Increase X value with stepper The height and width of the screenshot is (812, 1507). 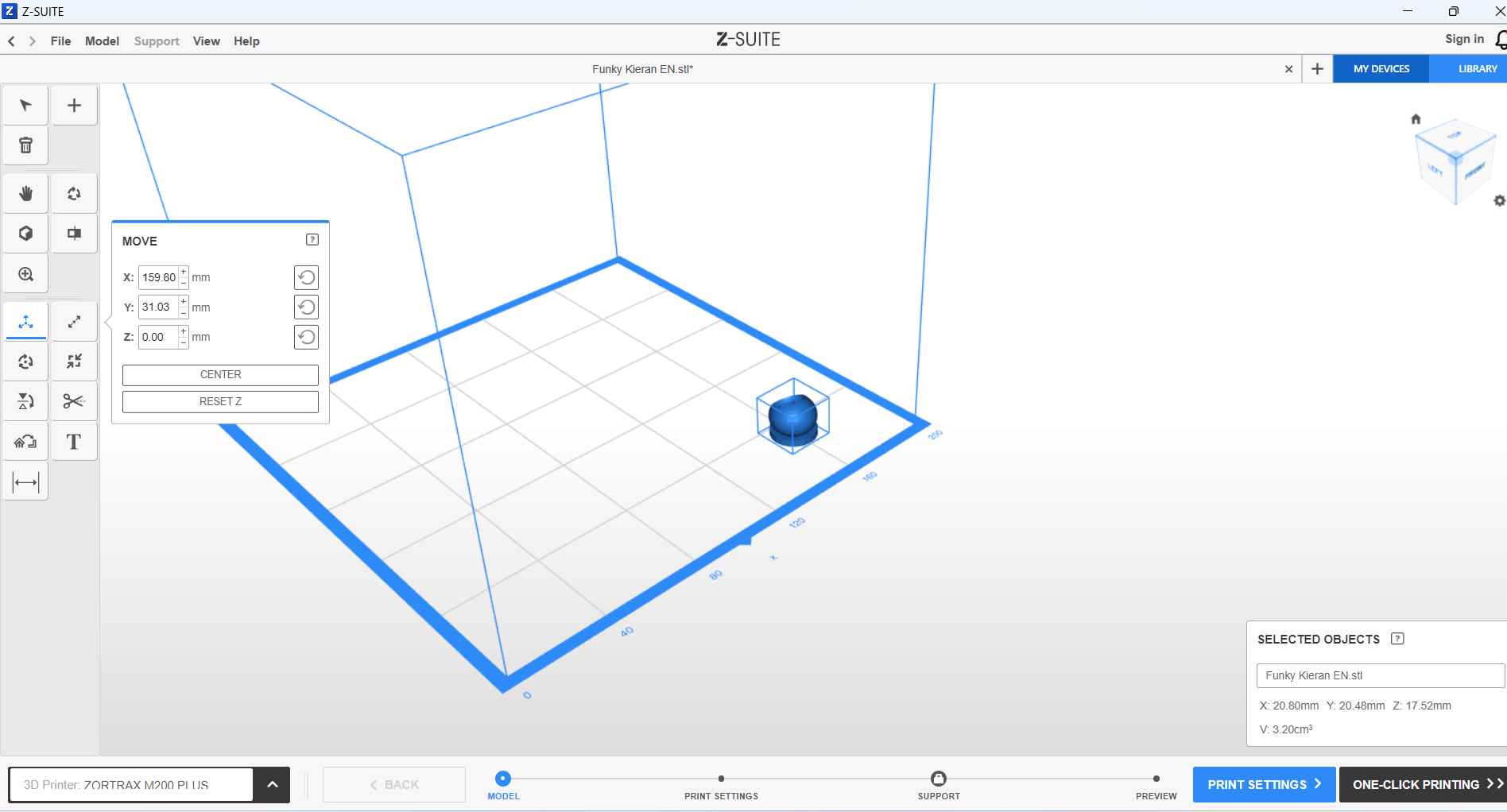click(x=184, y=272)
